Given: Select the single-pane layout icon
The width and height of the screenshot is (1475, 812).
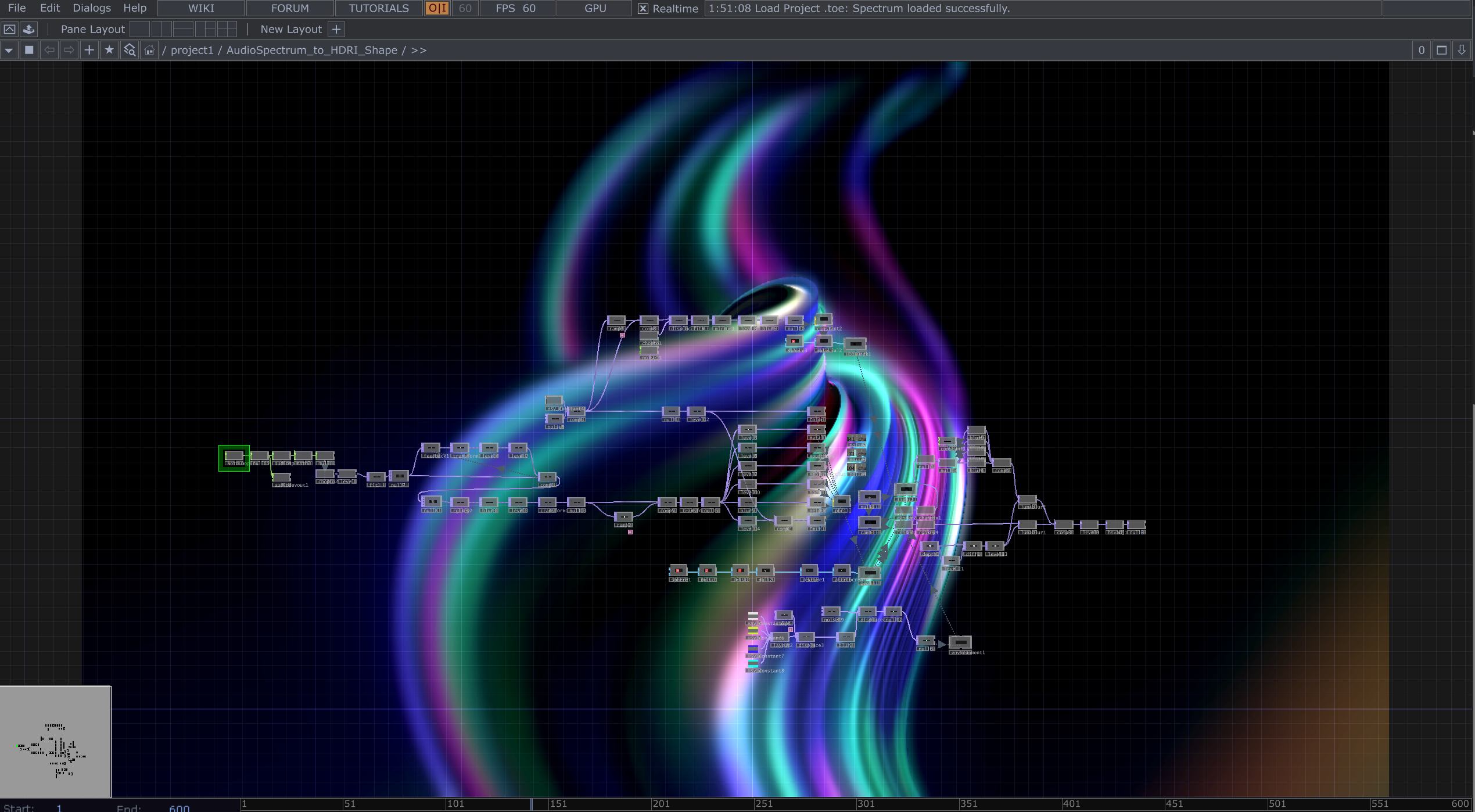Looking at the screenshot, I should (140, 29).
